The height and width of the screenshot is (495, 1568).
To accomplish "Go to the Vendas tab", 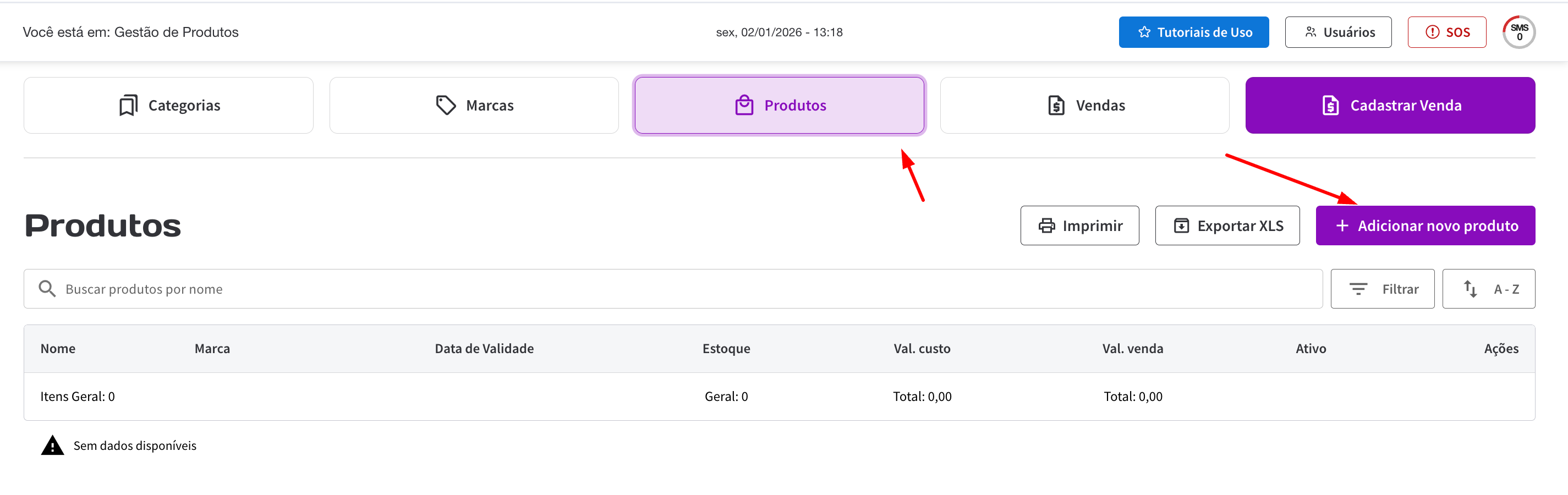I will [1084, 106].
